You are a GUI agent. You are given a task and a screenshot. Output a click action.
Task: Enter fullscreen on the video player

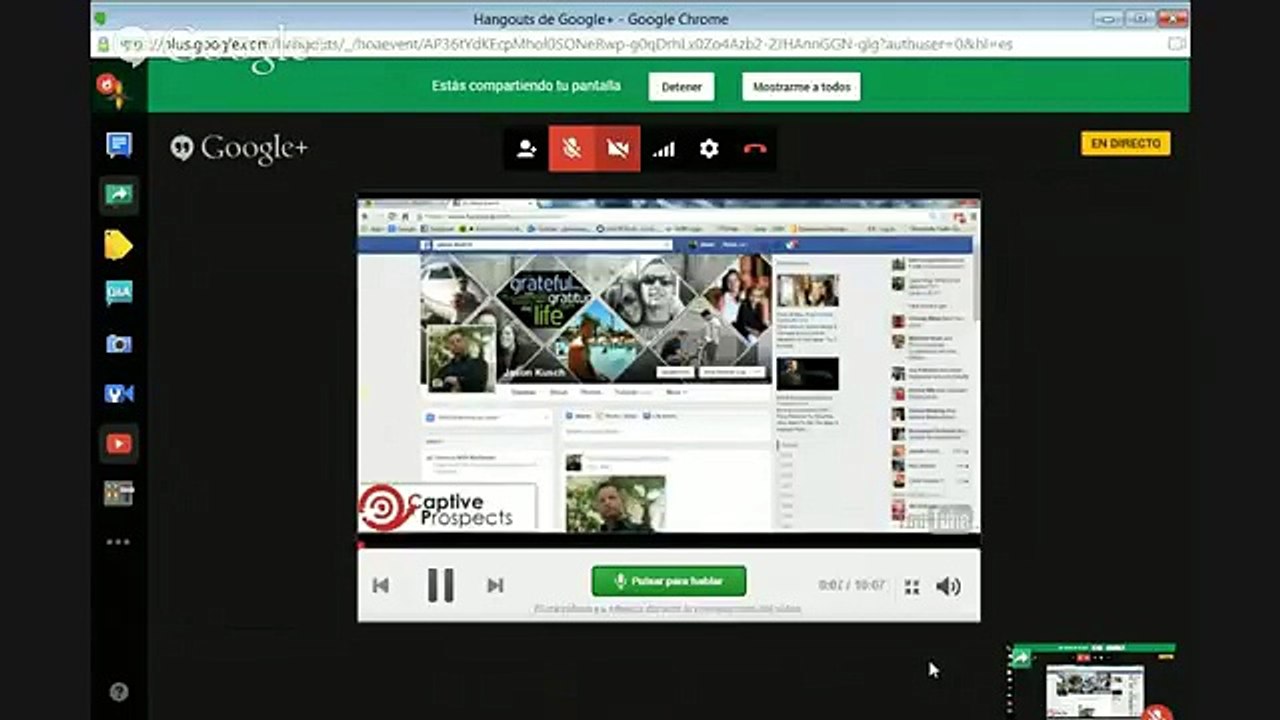coord(912,587)
